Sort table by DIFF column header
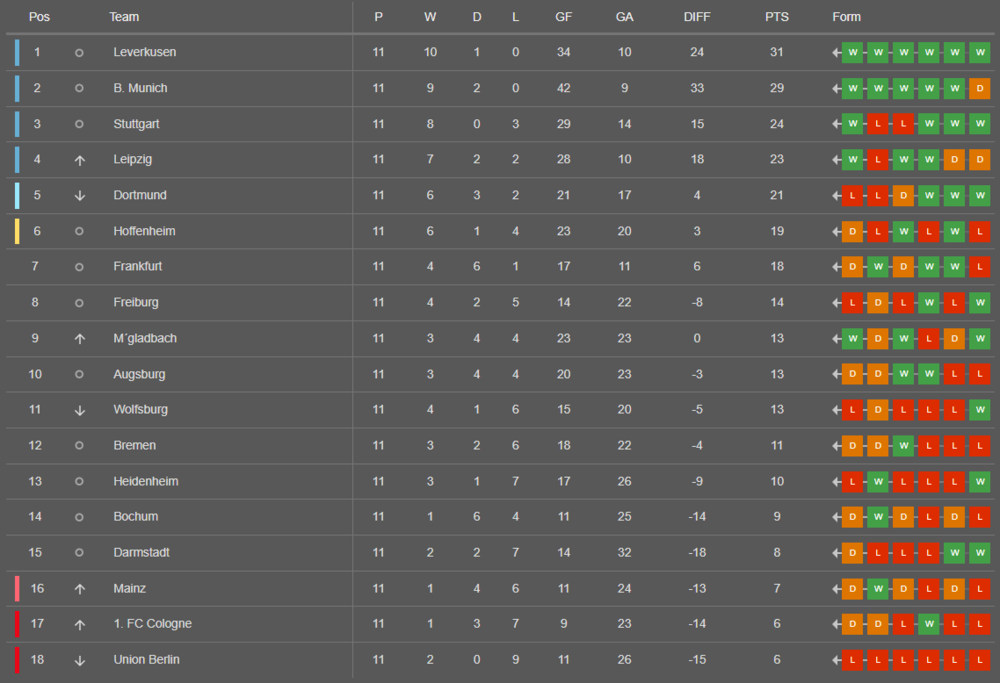The width and height of the screenshot is (1000, 683). coord(697,17)
